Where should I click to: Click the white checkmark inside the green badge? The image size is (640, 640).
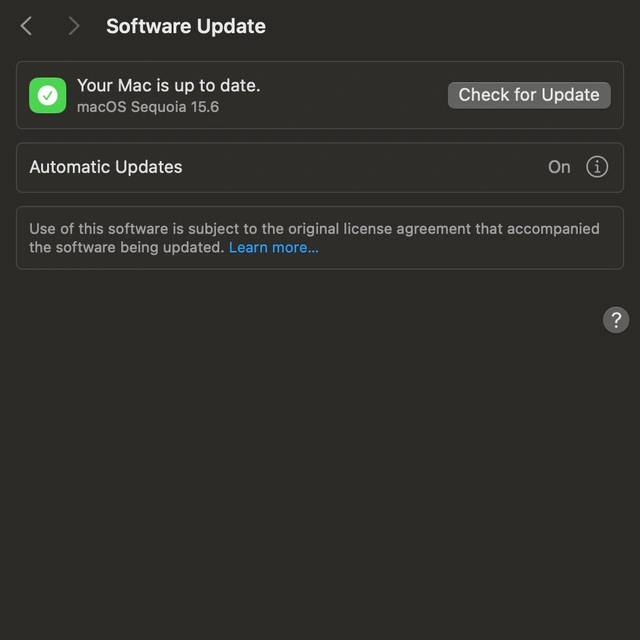click(x=47, y=96)
